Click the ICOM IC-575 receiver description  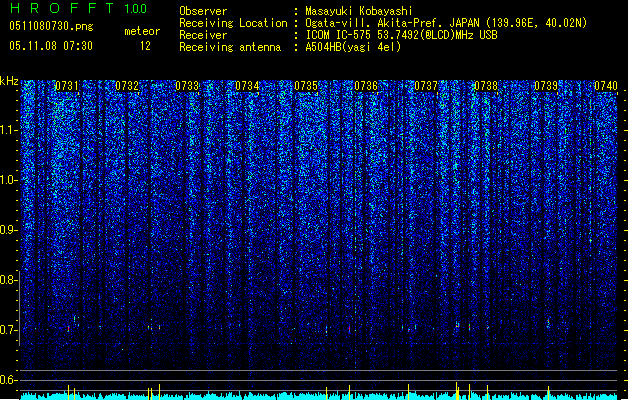tap(401, 35)
